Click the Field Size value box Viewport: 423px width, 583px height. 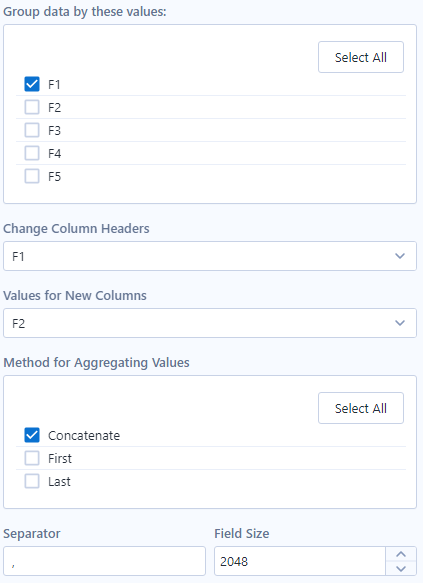point(300,561)
